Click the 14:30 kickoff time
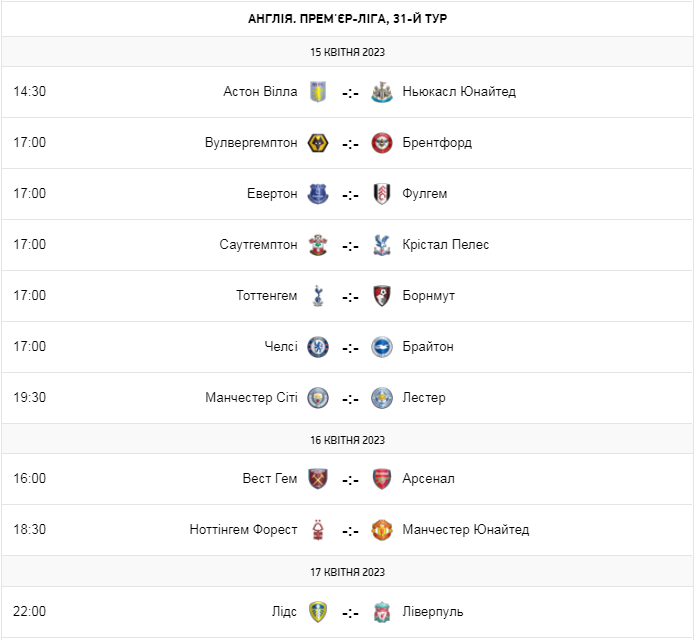The height and width of the screenshot is (640, 696). [x=30, y=92]
